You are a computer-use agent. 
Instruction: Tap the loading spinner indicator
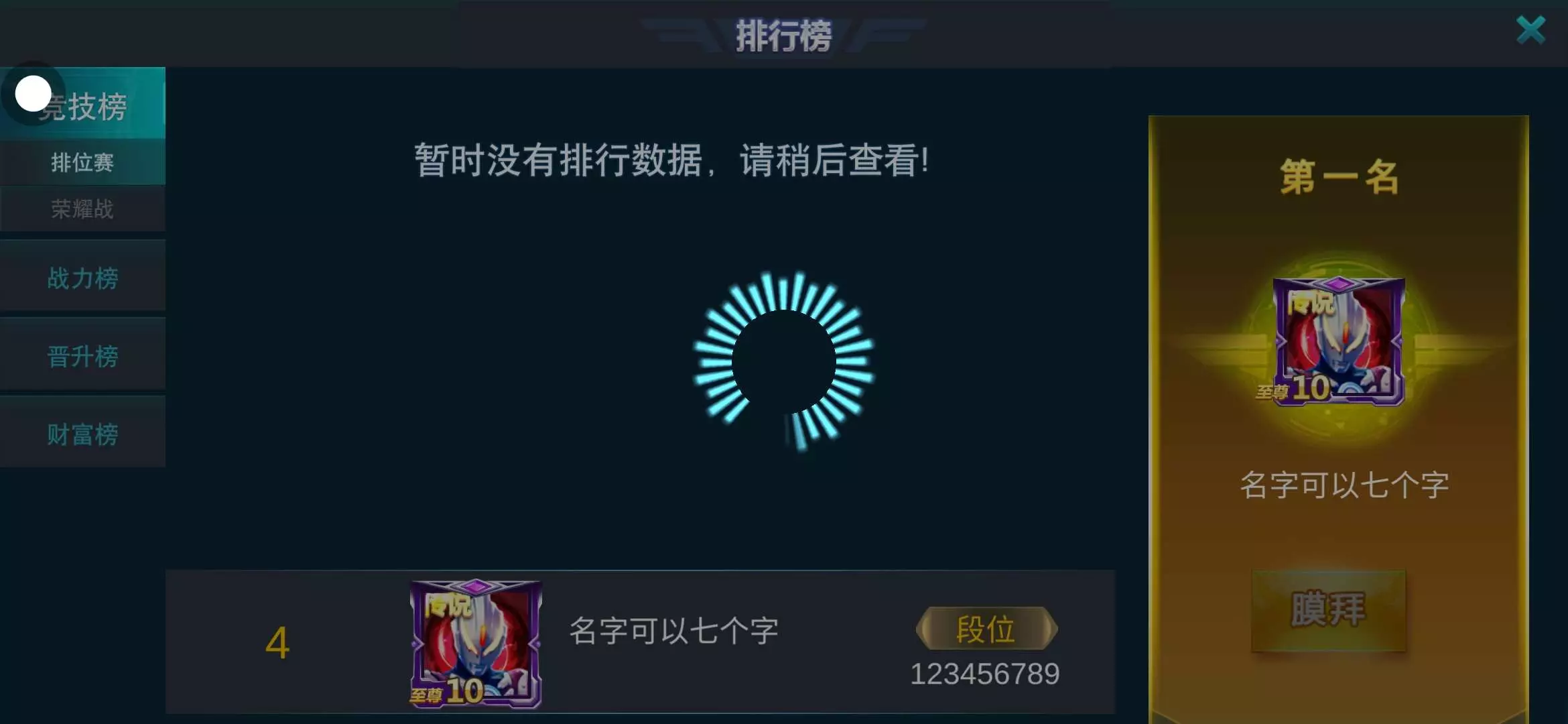(784, 361)
